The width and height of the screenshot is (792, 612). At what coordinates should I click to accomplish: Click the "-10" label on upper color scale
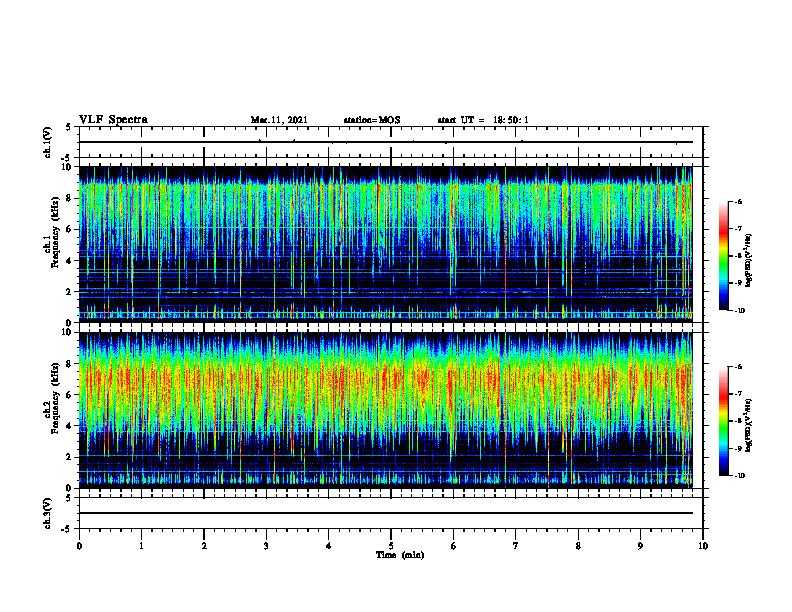[x=740, y=311]
